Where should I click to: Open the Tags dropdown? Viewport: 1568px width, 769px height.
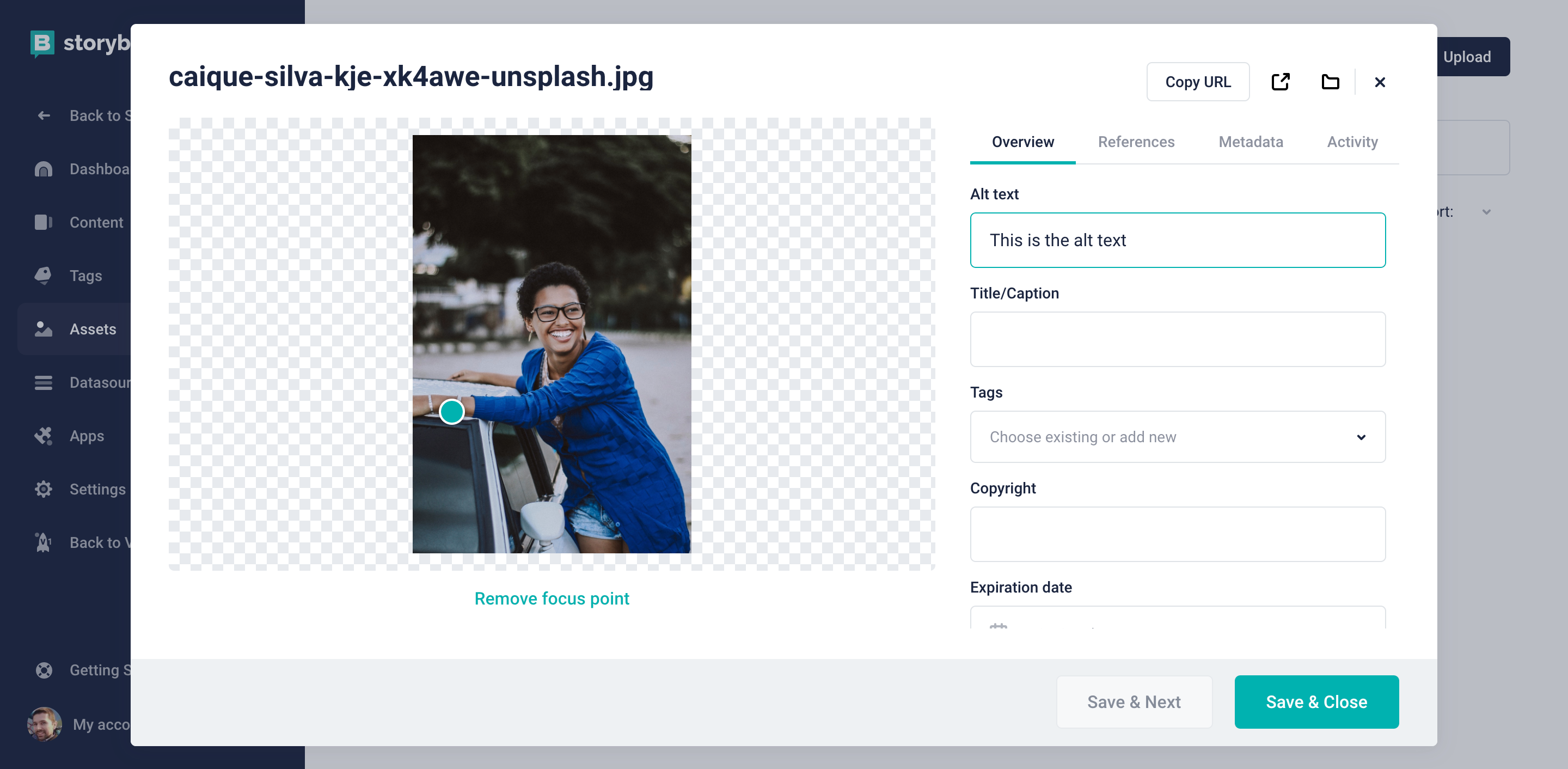coord(1177,437)
